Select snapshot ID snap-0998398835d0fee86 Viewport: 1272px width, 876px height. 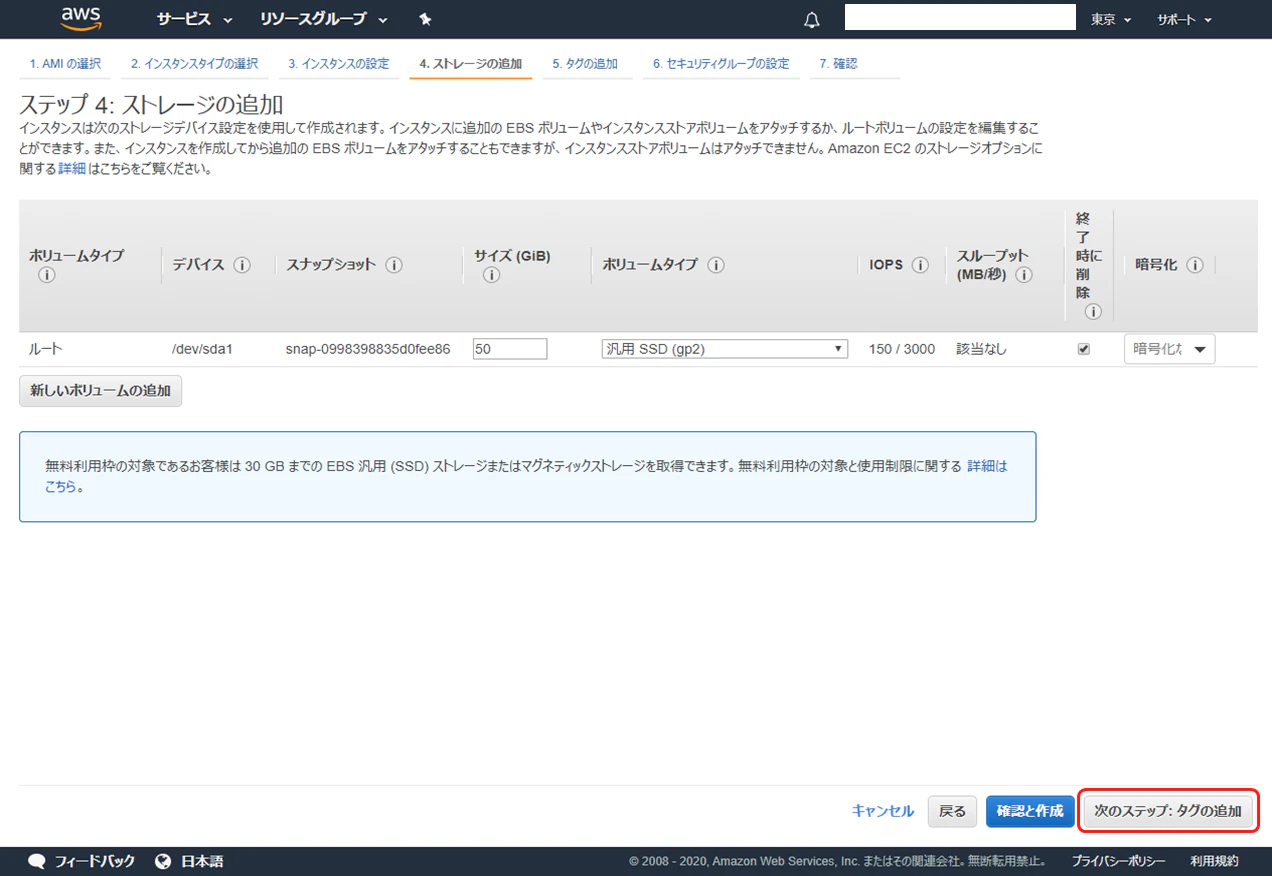(368, 349)
